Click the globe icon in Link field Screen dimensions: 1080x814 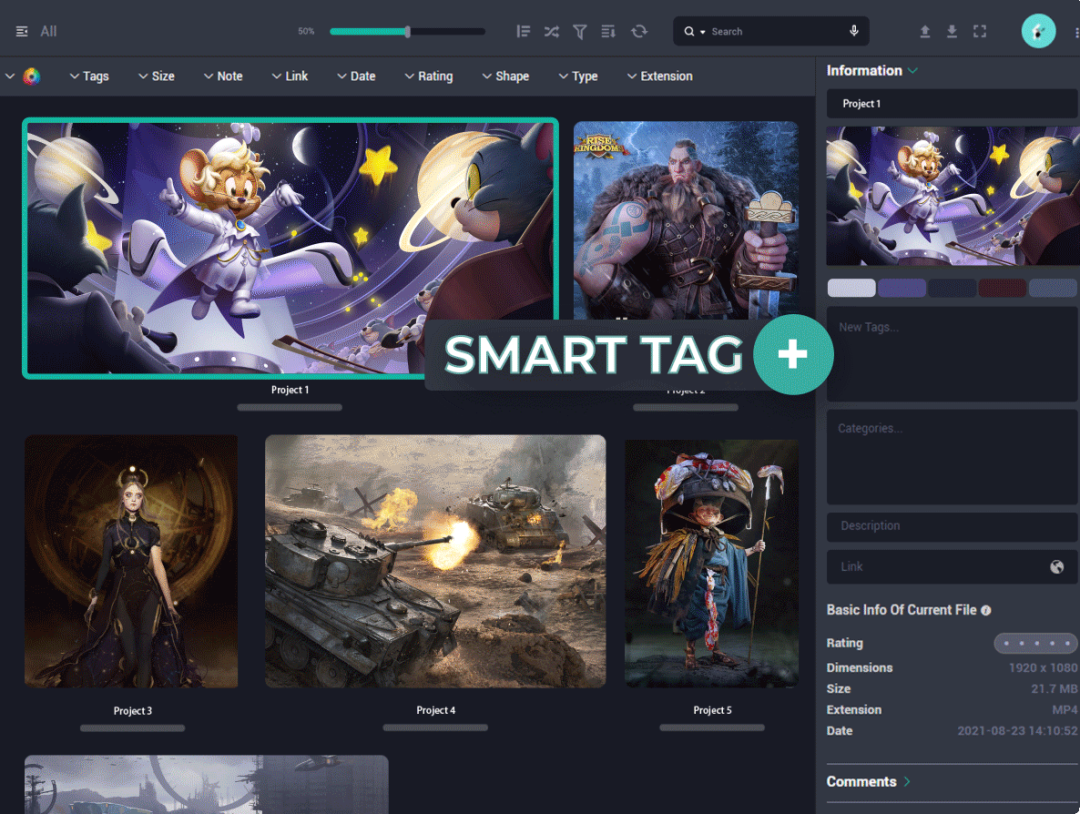1057,566
